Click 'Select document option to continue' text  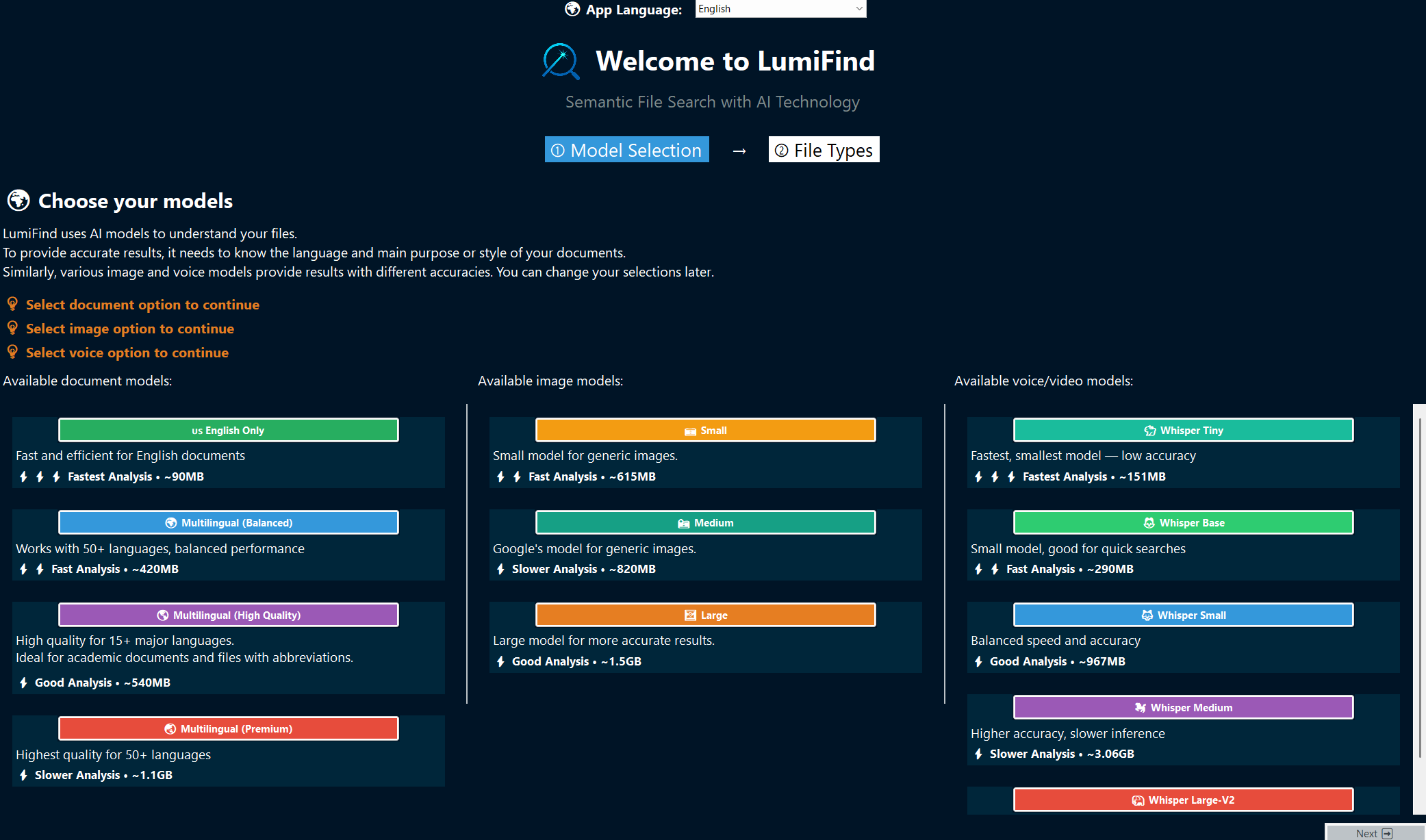click(142, 305)
